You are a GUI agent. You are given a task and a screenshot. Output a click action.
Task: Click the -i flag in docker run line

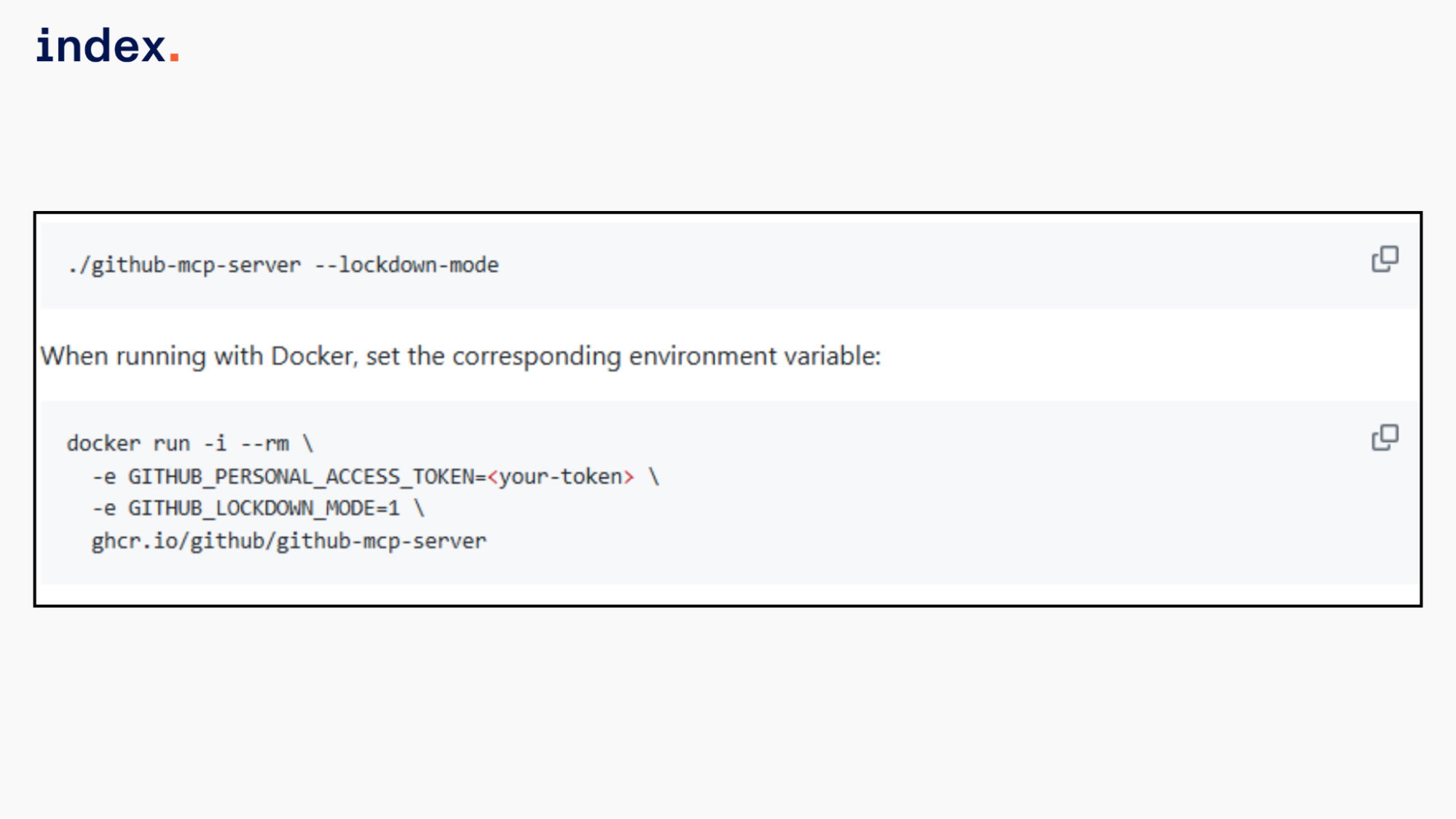pyautogui.click(x=216, y=443)
